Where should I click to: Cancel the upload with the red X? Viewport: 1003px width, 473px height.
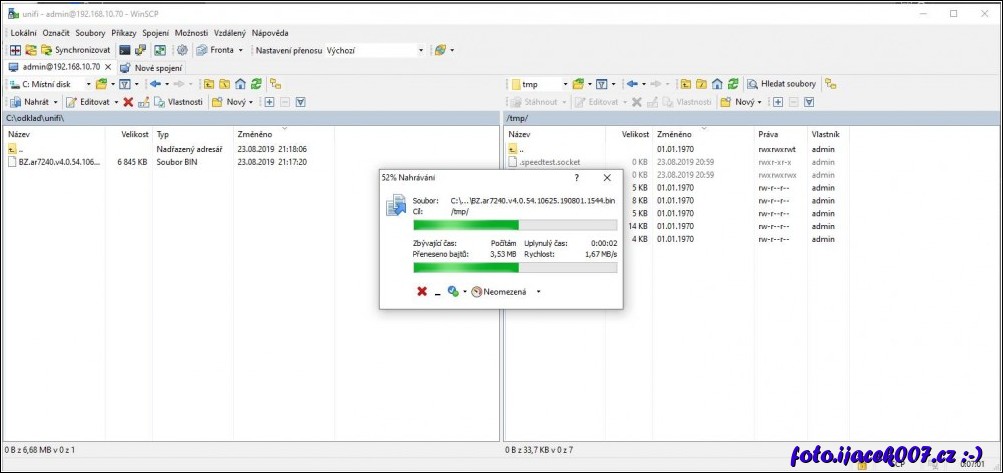pos(422,292)
